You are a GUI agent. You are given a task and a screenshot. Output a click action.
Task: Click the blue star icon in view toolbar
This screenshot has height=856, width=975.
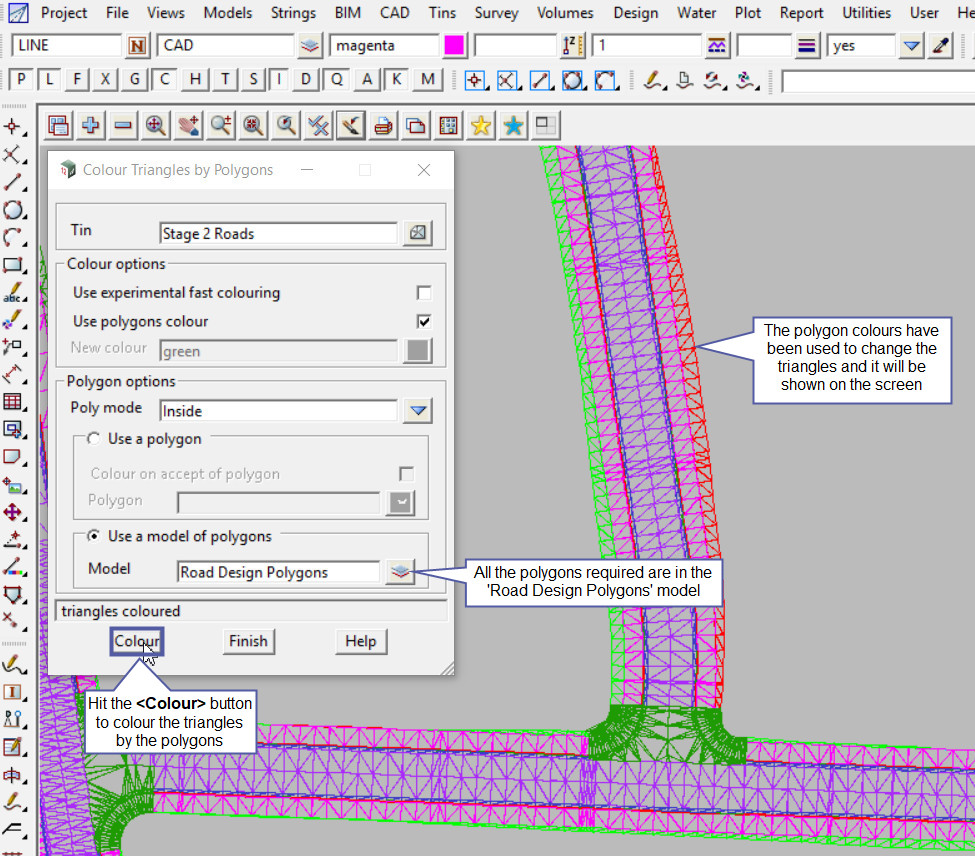[x=513, y=125]
